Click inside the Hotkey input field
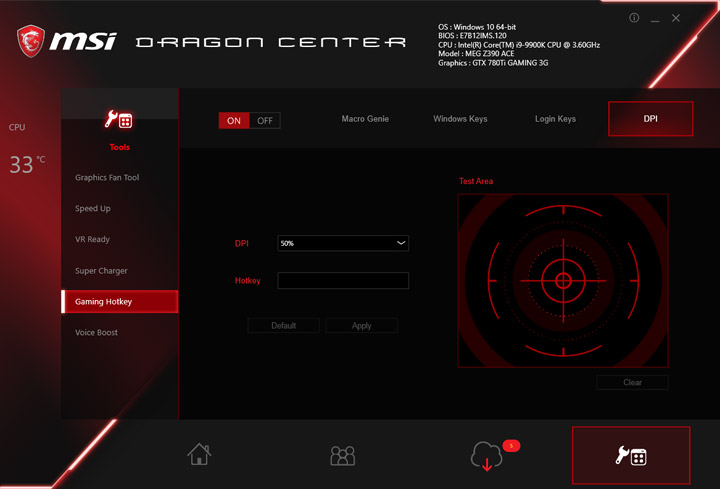This screenshot has width=720, height=489. [343, 281]
